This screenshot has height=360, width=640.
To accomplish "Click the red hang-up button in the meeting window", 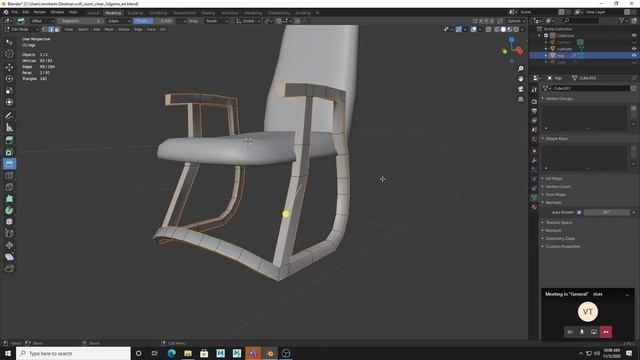I will pyautogui.click(x=606, y=332).
